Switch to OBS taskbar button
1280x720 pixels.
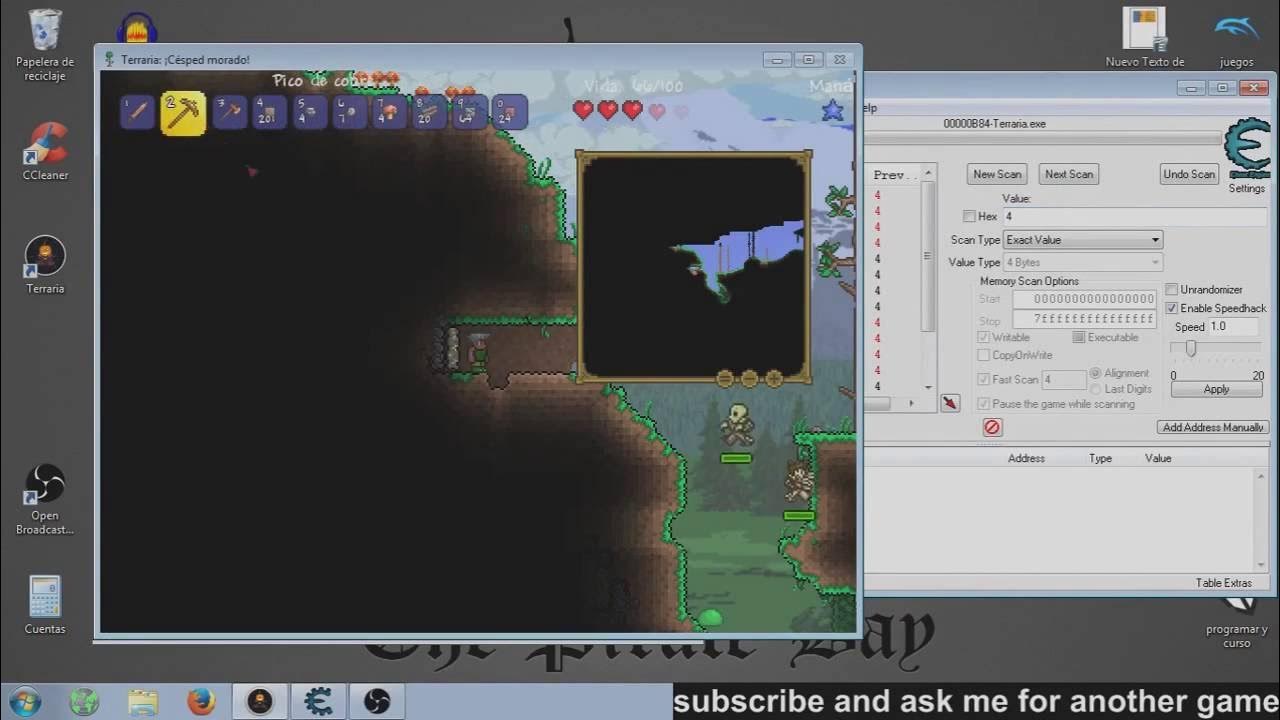[x=377, y=701]
